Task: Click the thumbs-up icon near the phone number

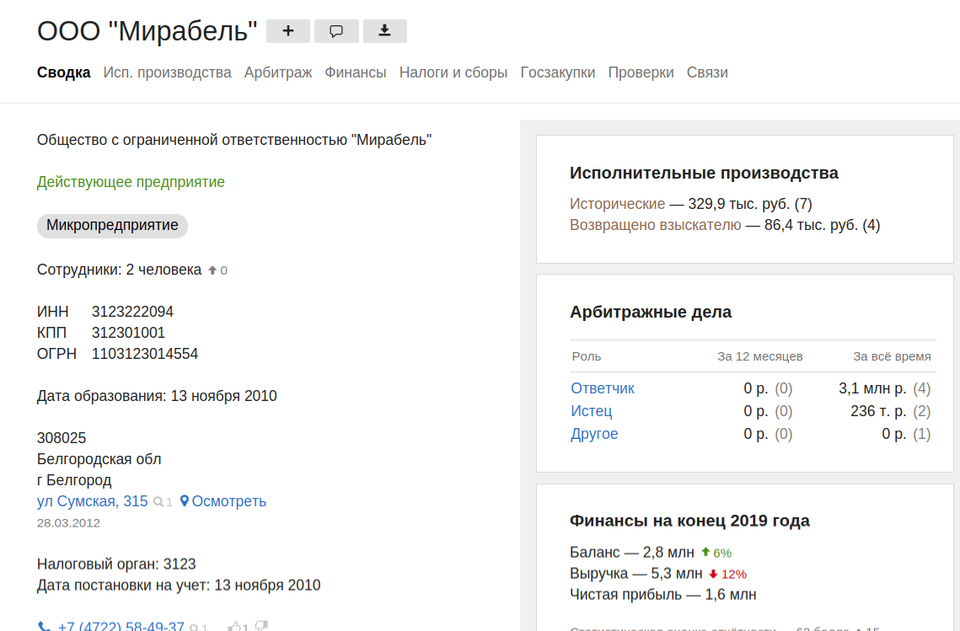Action: [x=235, y=627]
